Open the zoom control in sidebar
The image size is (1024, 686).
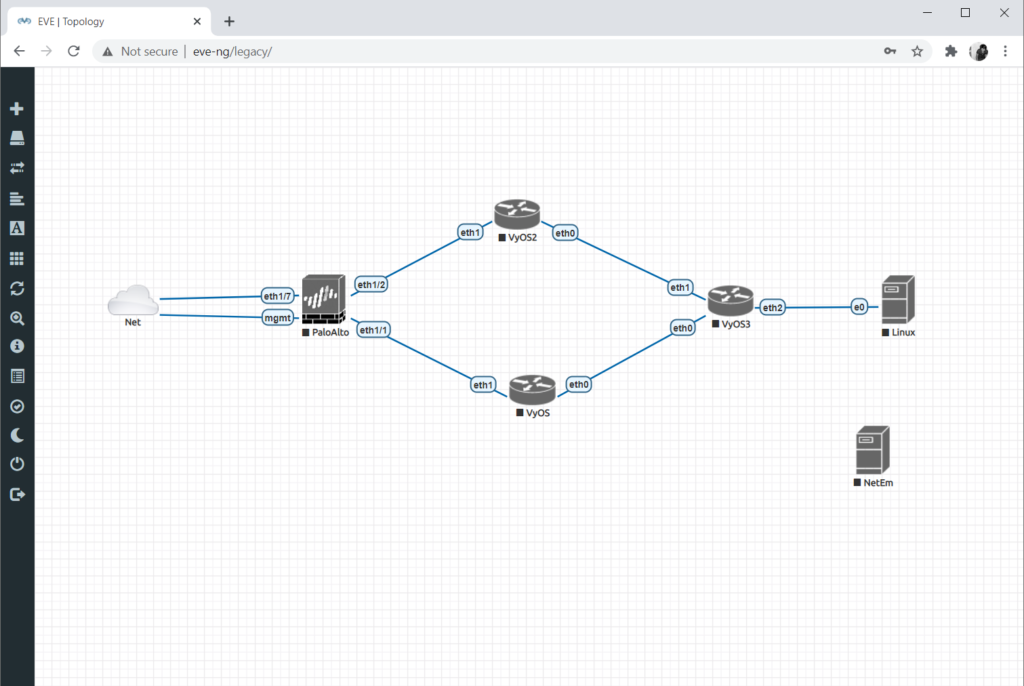point(17,318)
